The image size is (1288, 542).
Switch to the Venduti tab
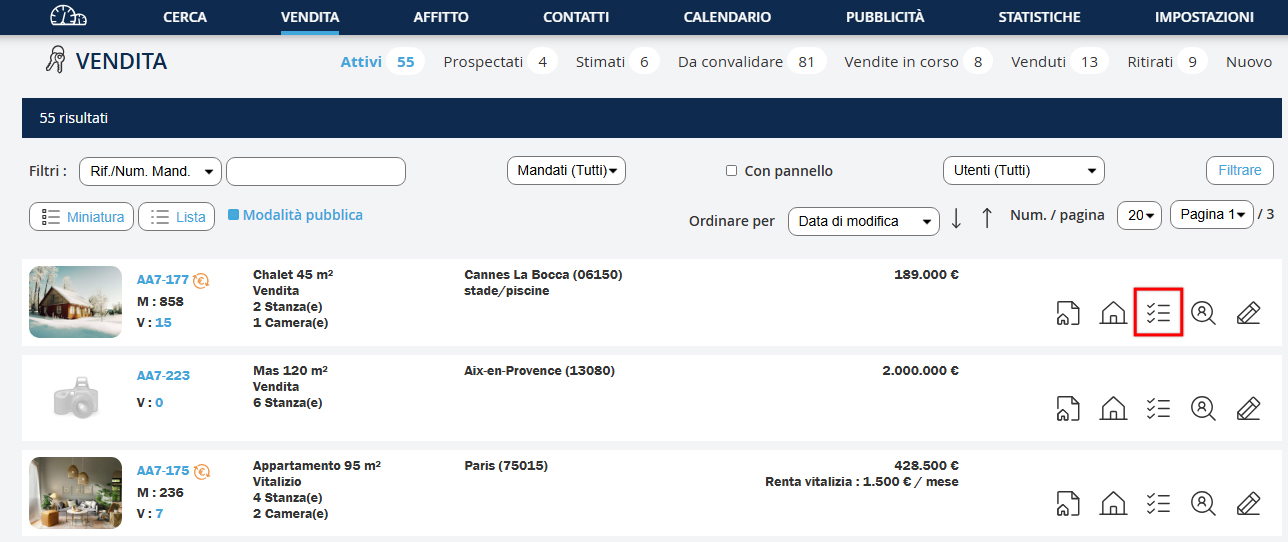point(1038,62)
